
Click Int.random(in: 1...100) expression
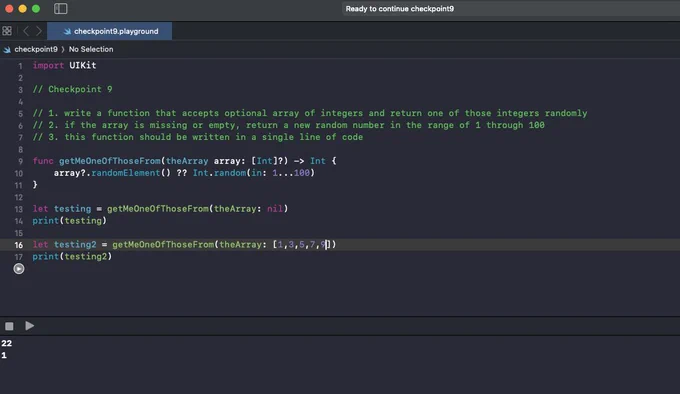coord(254,173)
